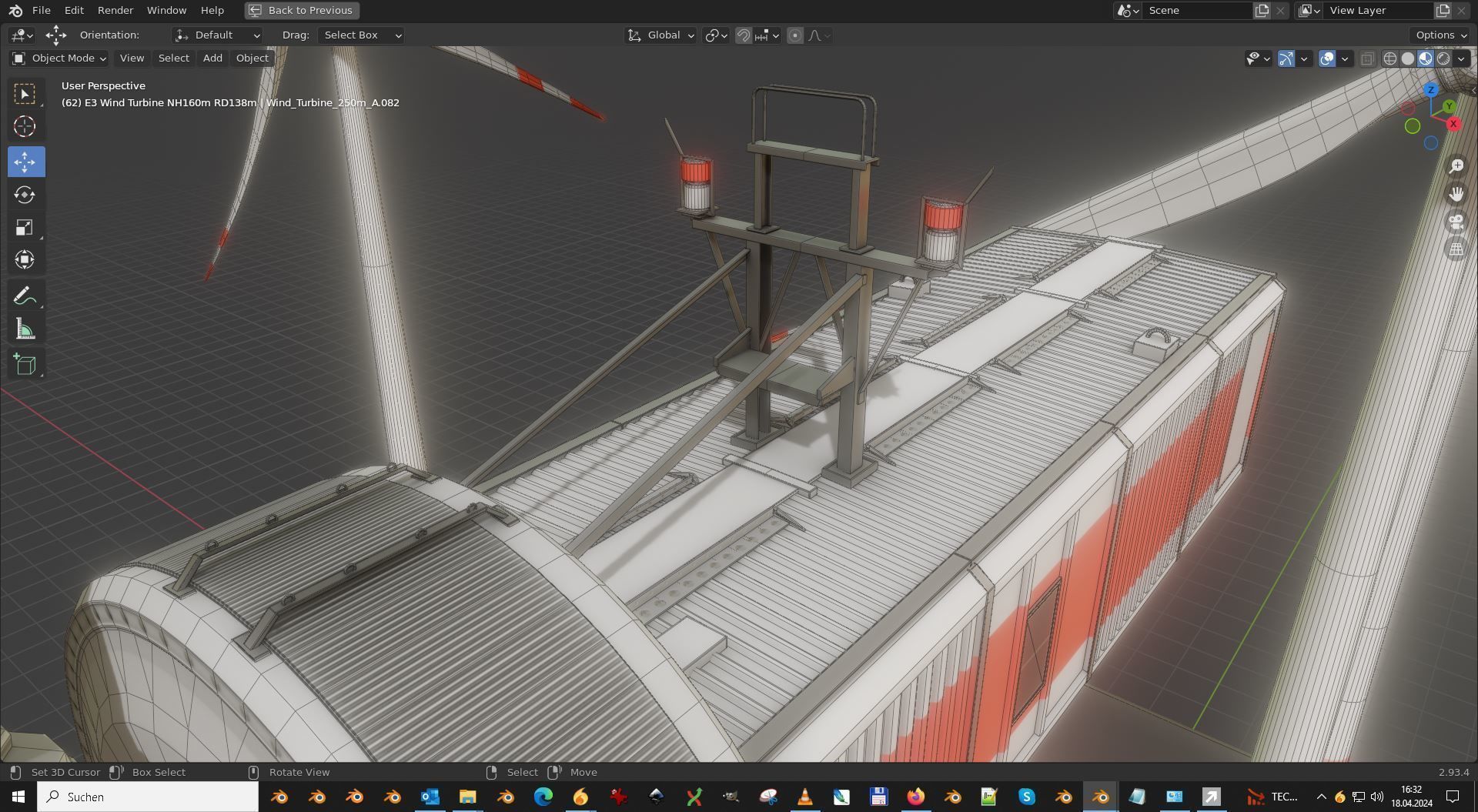The width and height of the screenshot is (1478, 812).
Task: Open the File menu
Action: pos(42,10)
